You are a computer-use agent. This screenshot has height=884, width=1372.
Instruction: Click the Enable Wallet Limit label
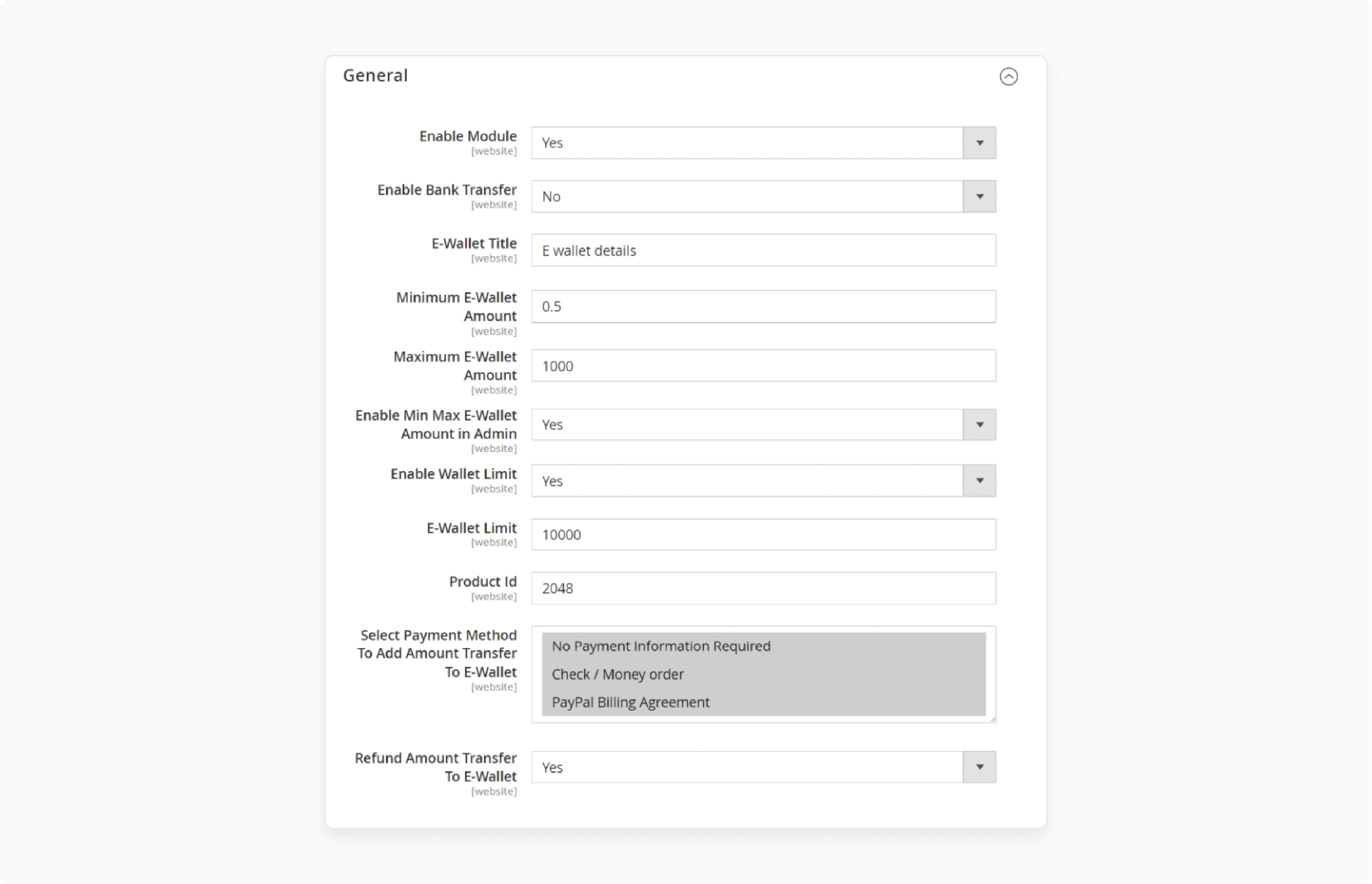coord(453,474)
